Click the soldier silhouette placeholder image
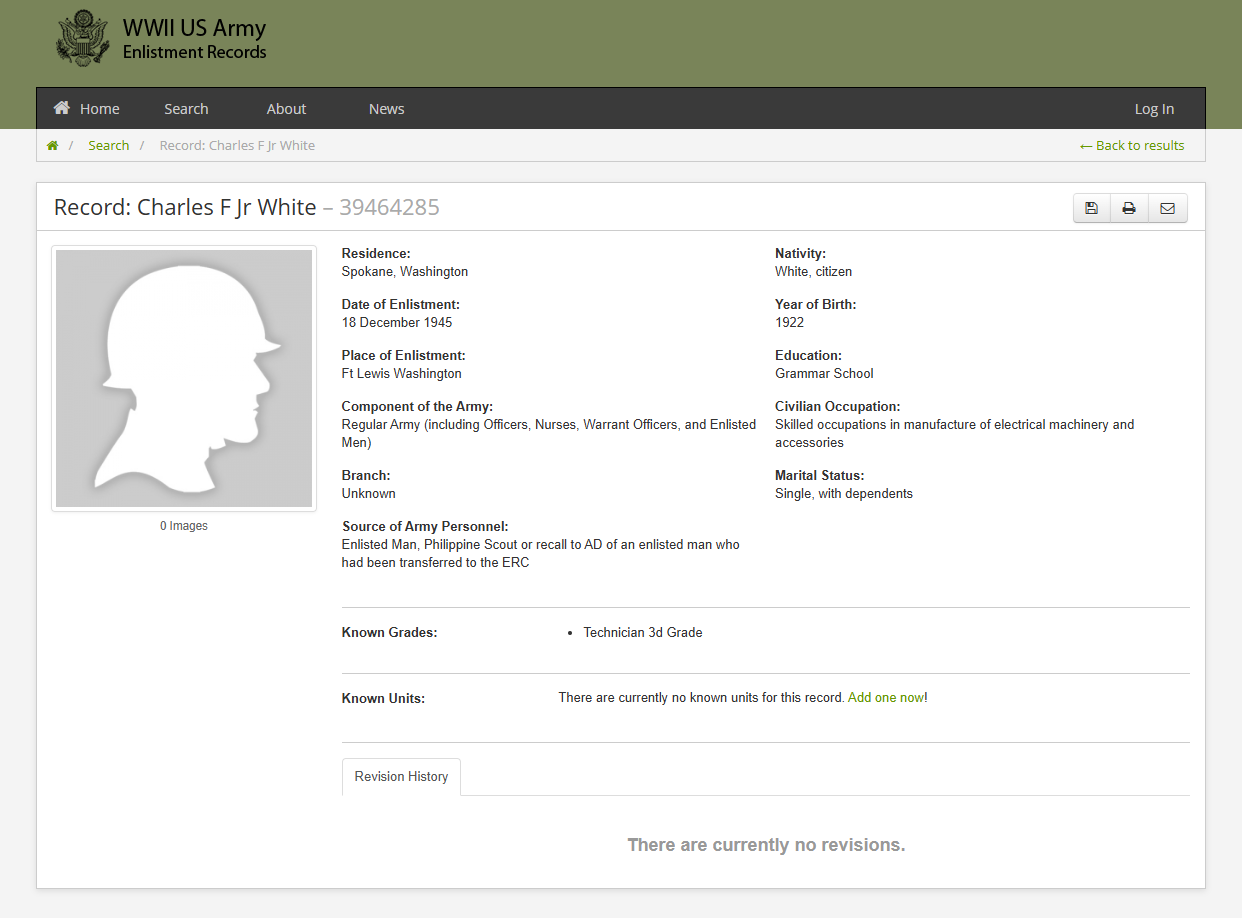The height and width of the screenshot is (918, 1242). [184, 378]
